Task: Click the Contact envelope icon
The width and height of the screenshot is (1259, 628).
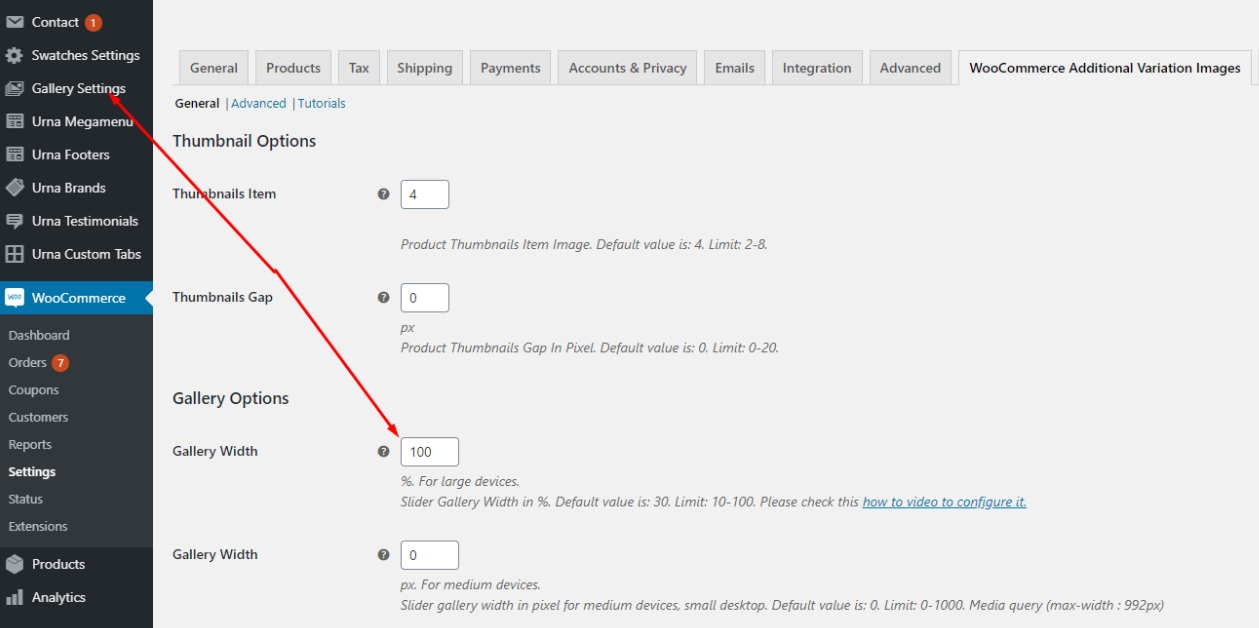Action: (x=15, y=22)
